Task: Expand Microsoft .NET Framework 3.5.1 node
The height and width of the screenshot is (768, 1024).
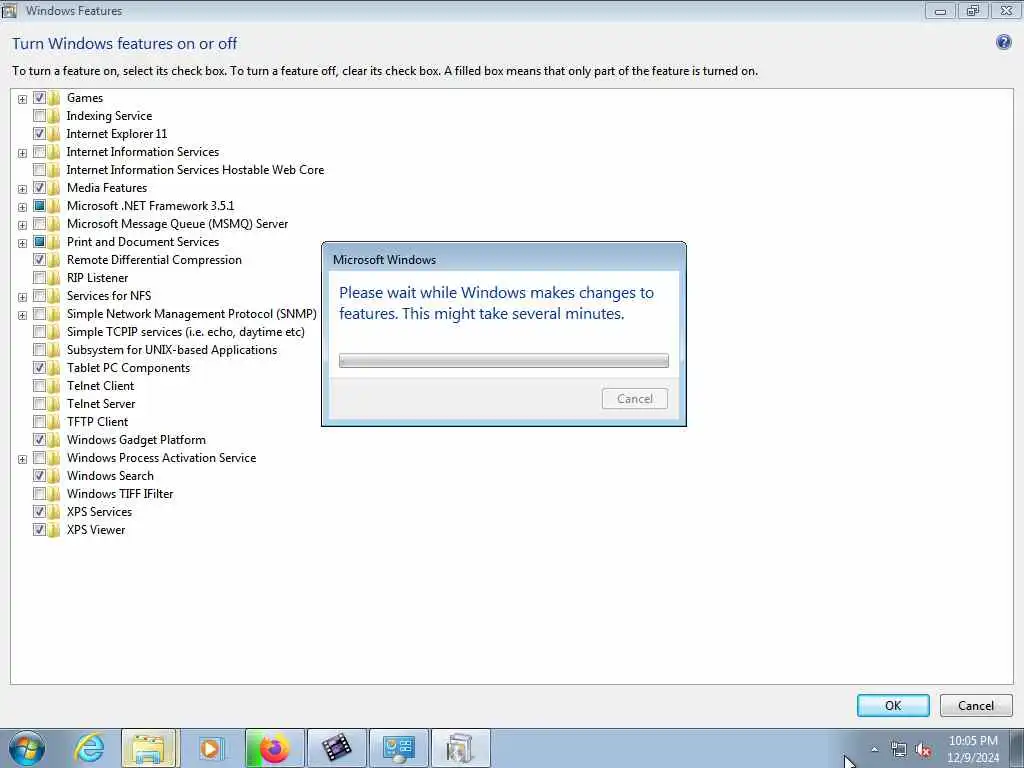Action: [22, 208]
